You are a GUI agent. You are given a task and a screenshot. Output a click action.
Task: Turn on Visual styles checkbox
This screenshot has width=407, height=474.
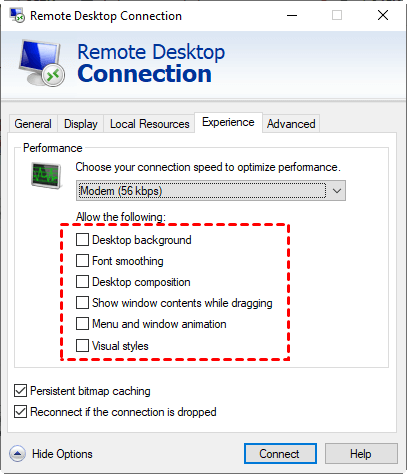click(82, 346)
